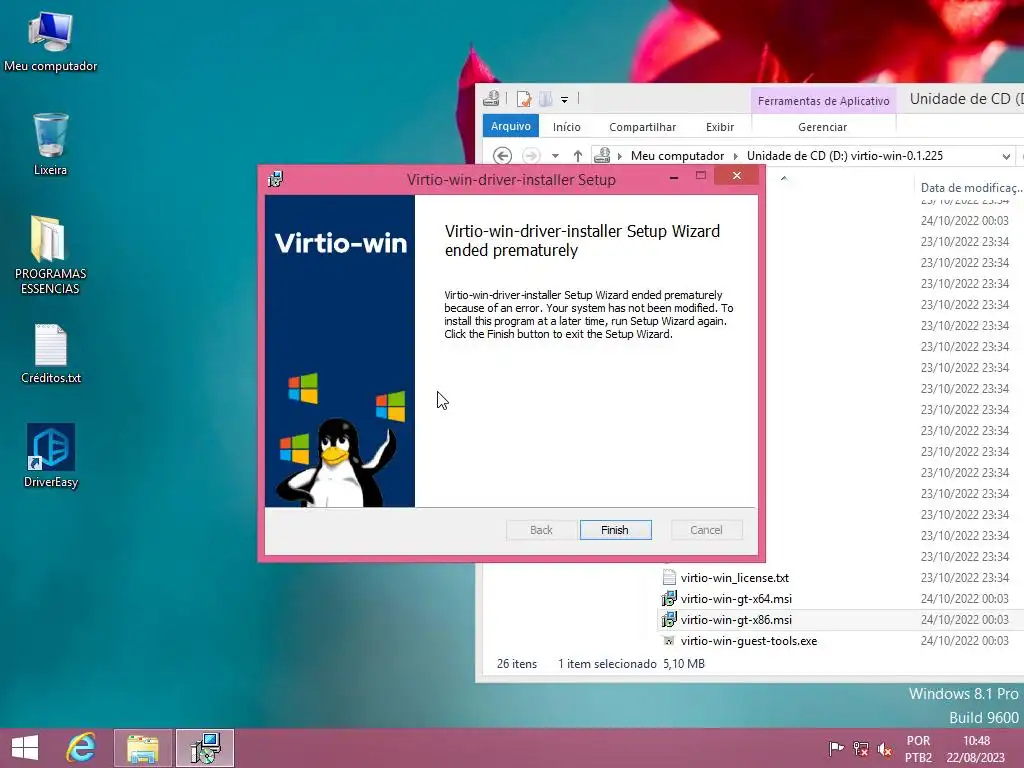
Task: Open the Arquivo tab in Explorer
Action: coord(511,126)
